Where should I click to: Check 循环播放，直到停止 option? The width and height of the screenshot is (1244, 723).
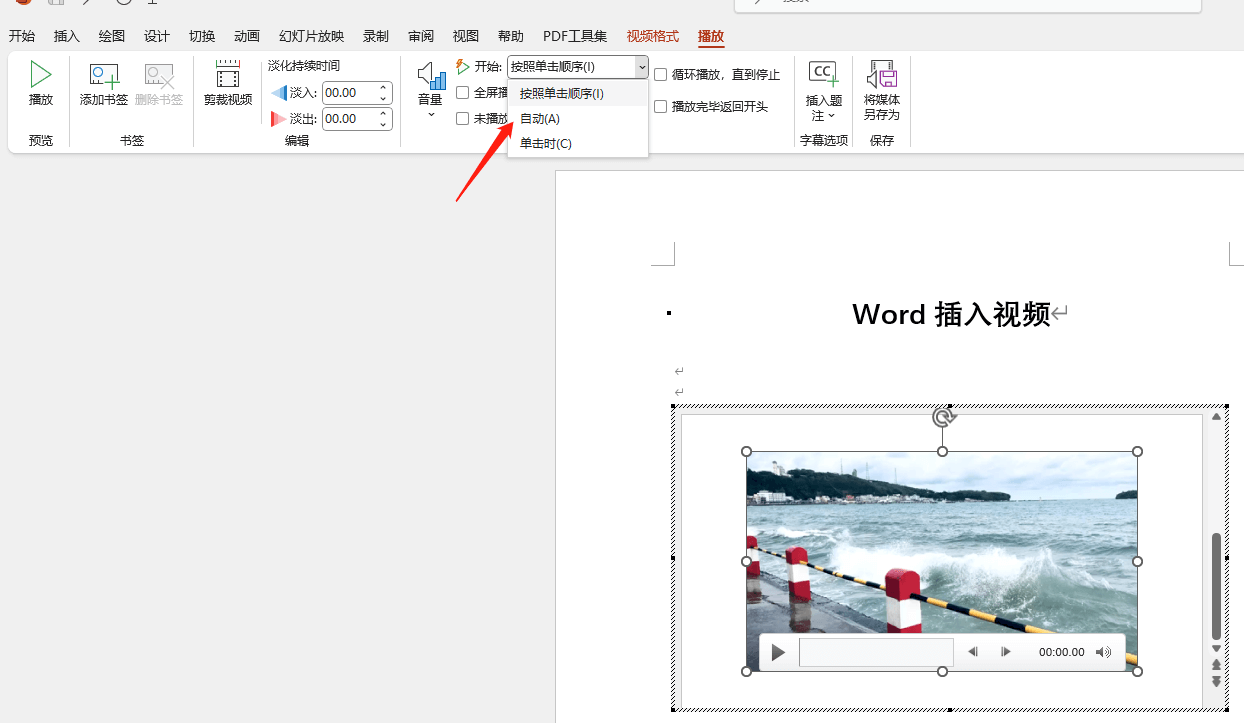point(661,74)
